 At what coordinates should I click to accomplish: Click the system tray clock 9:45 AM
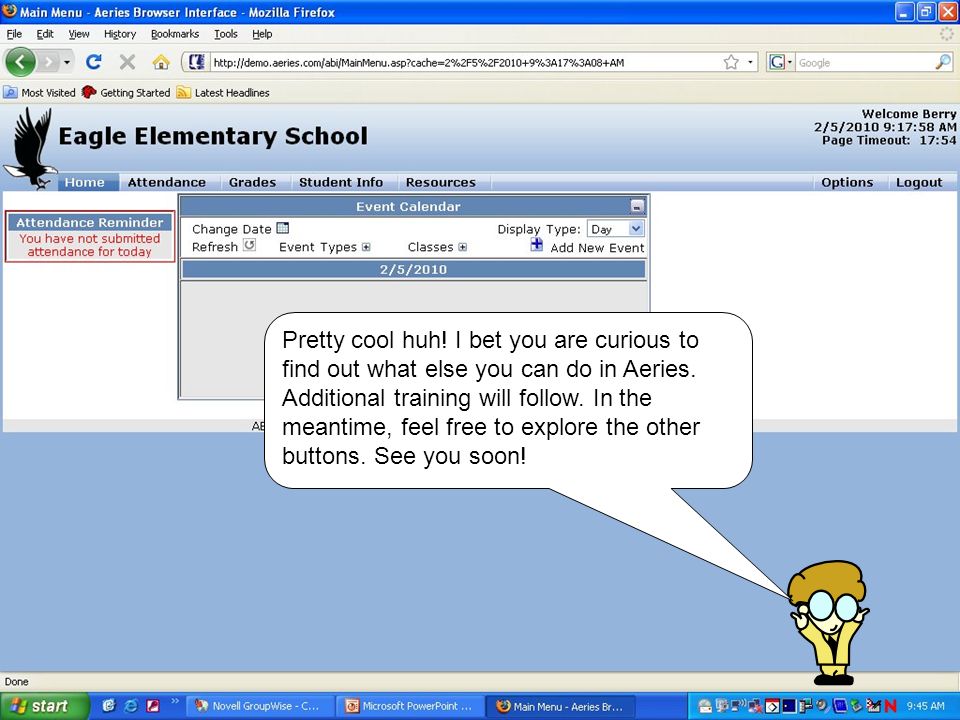[x=925, y=706]
